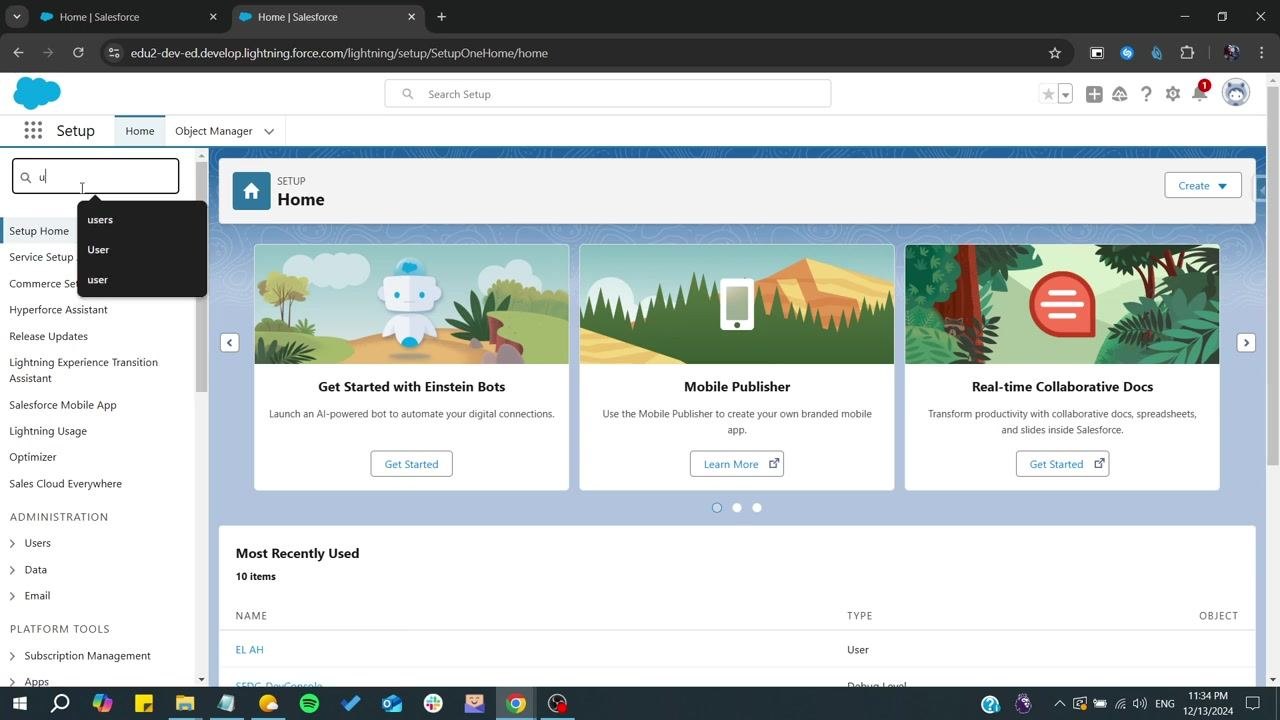The height and width of the screenshot is (720, 1280).
Task: Click Get Started under Collaborative Docs
Action: pyautogui.click(x=1062, y=464)
